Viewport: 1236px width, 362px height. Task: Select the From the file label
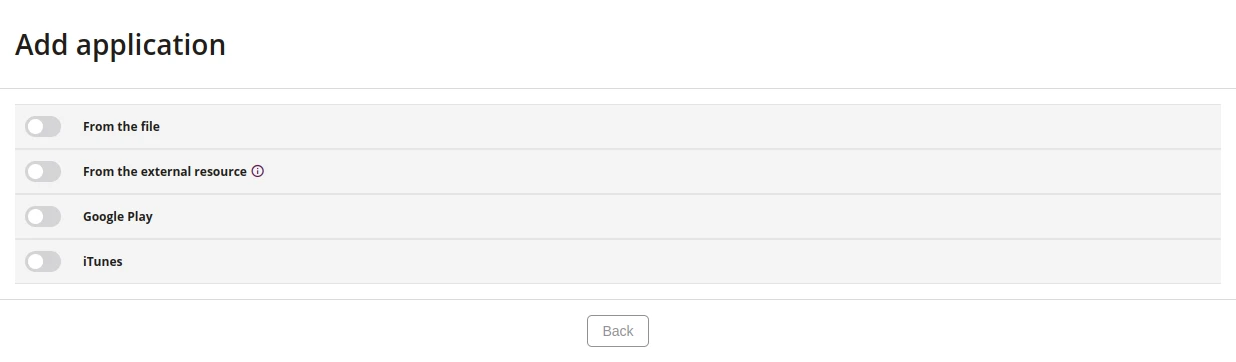(121, 127)
